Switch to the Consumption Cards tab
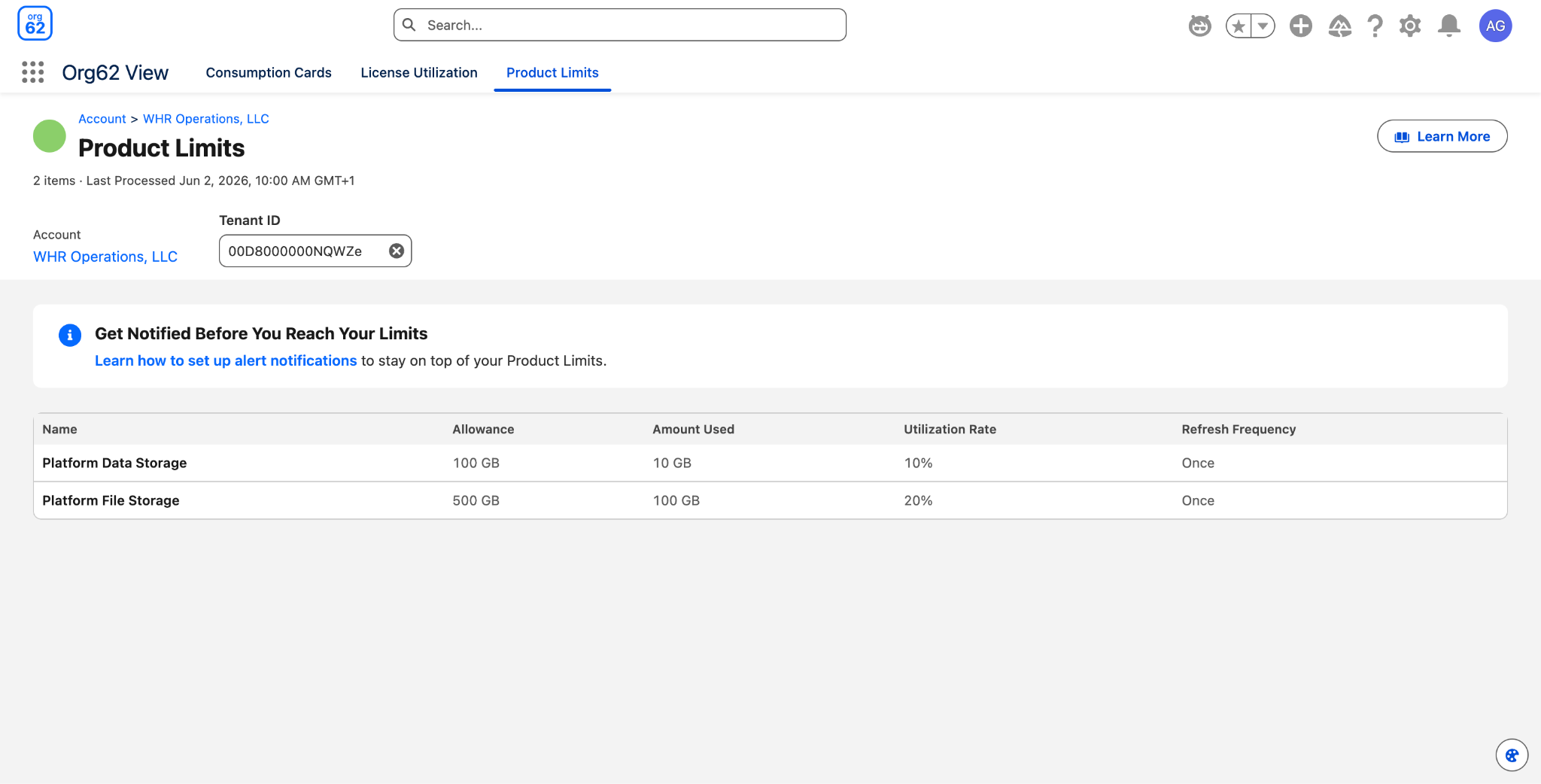This screenshot has width=1541, height=784. 269,72
